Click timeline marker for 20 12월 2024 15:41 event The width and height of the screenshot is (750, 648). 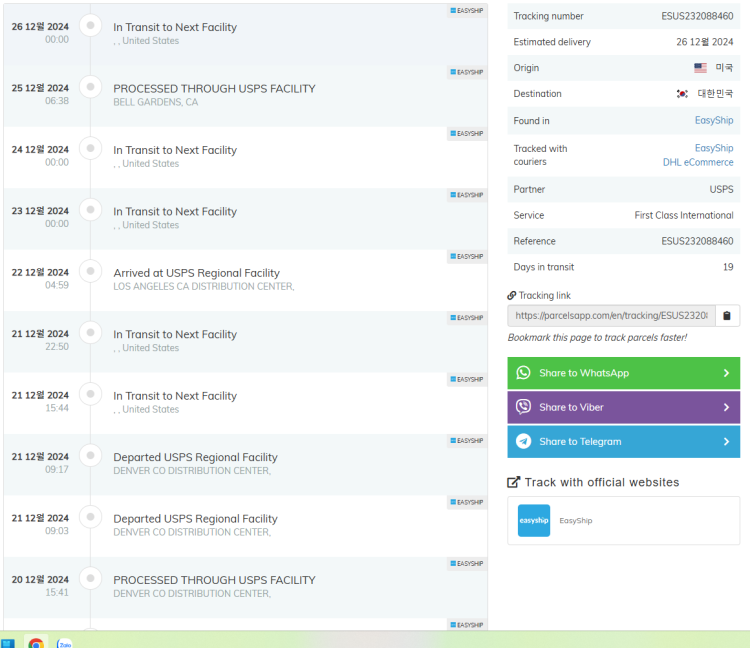(90, 578)
